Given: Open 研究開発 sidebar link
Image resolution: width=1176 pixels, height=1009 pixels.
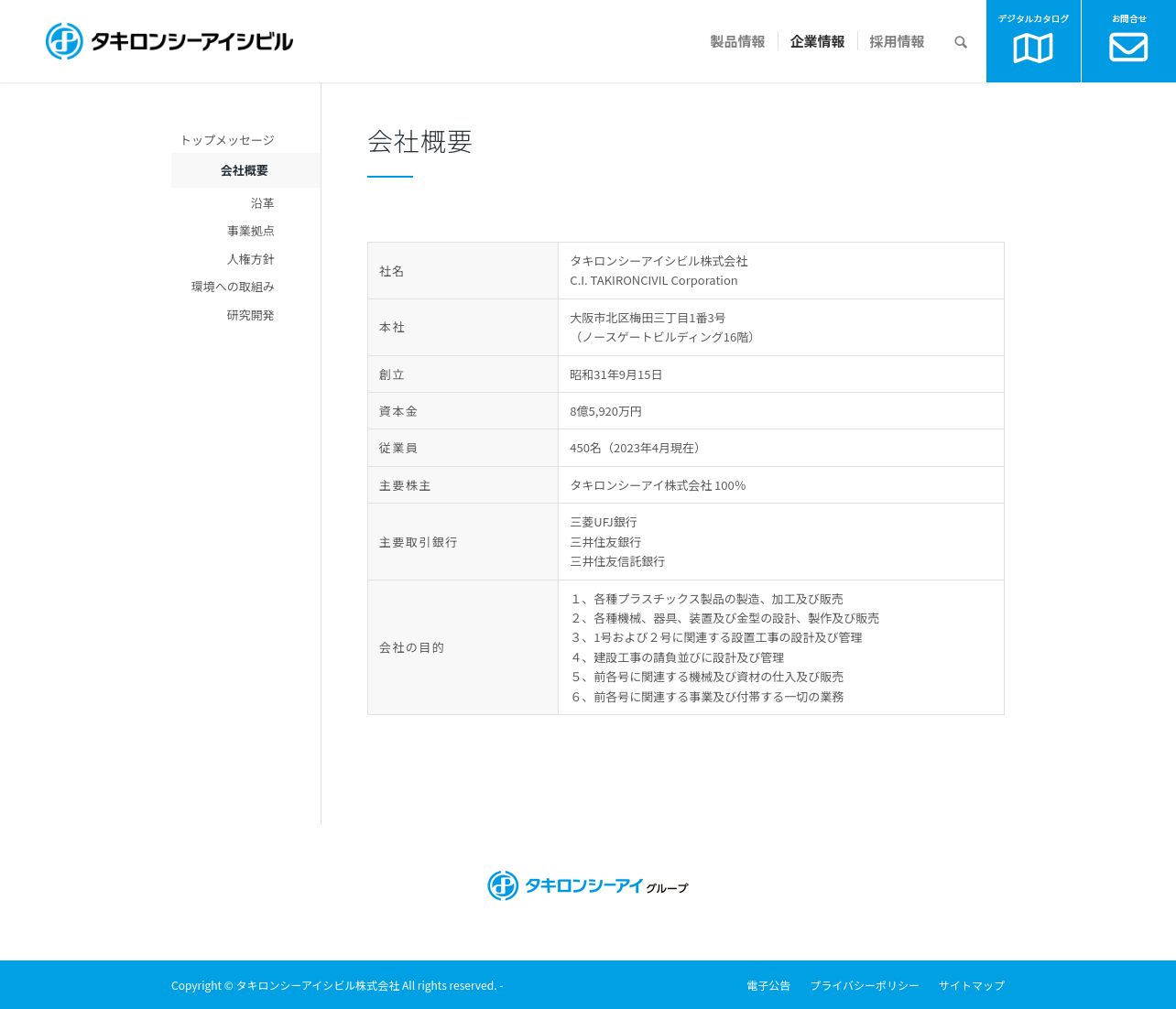Looking at the screenshot, I should coord(251,315).
